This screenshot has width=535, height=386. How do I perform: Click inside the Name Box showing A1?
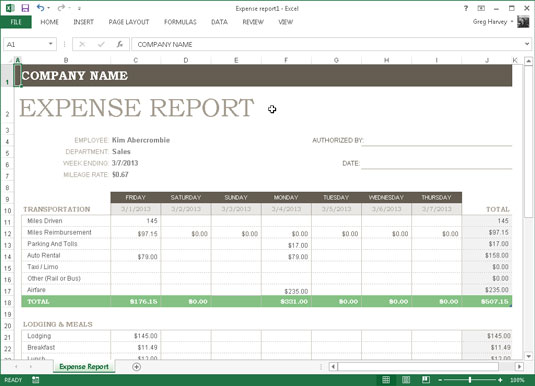coord(25,44)
